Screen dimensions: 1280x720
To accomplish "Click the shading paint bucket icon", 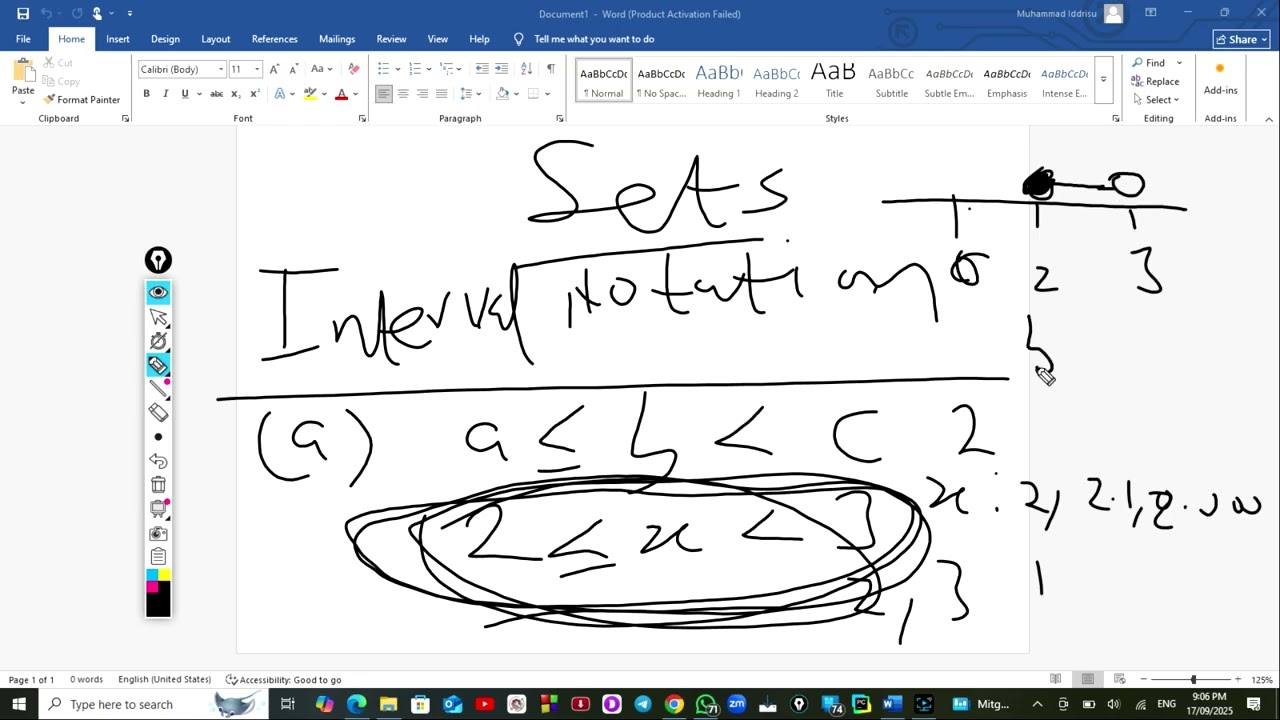I will coord(503,94).
